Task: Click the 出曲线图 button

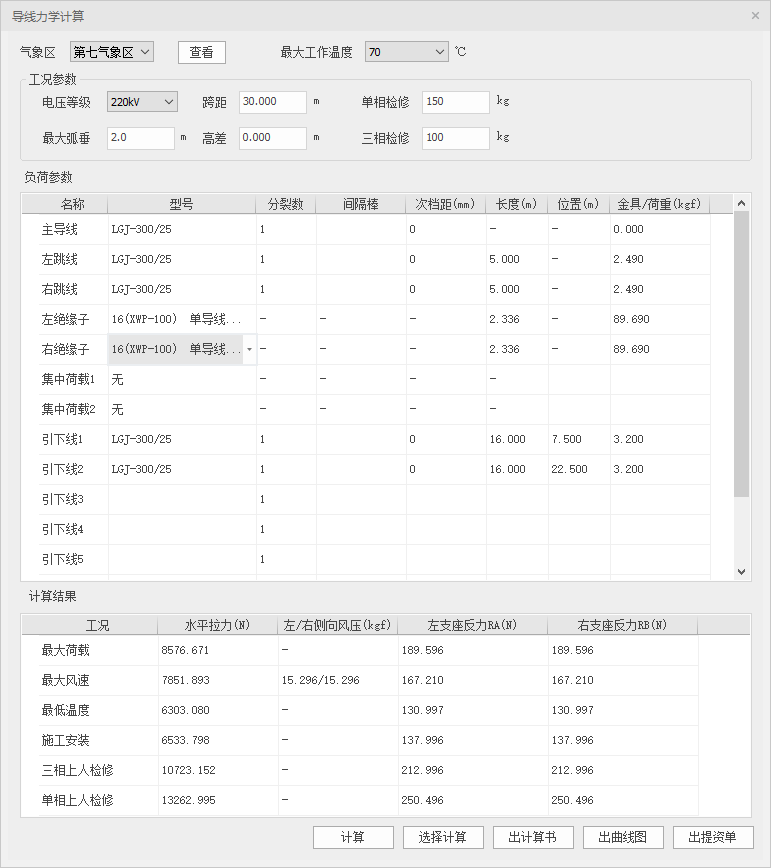Action: [623, 837]
